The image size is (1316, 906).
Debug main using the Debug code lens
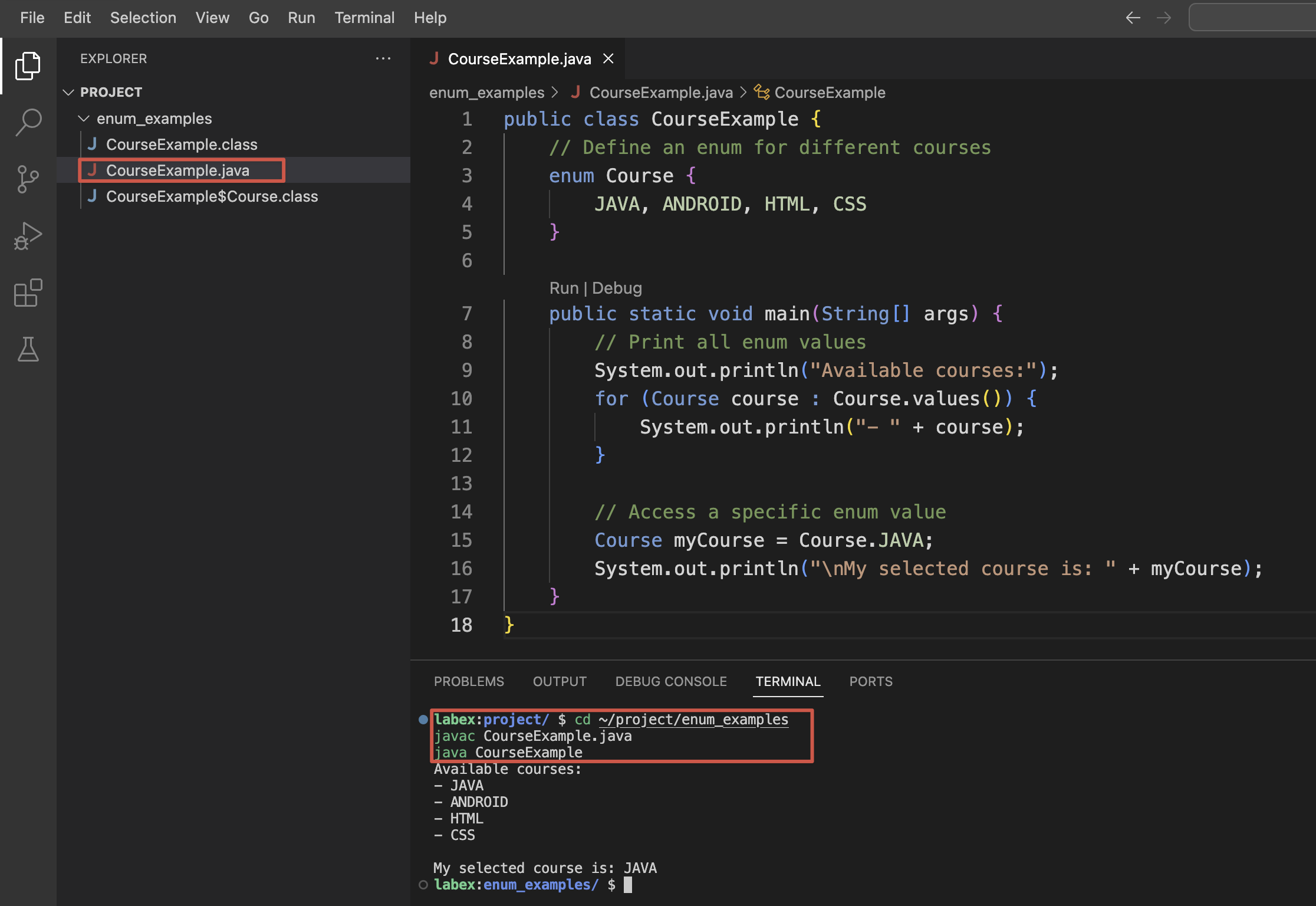click(x=617, y=288)
